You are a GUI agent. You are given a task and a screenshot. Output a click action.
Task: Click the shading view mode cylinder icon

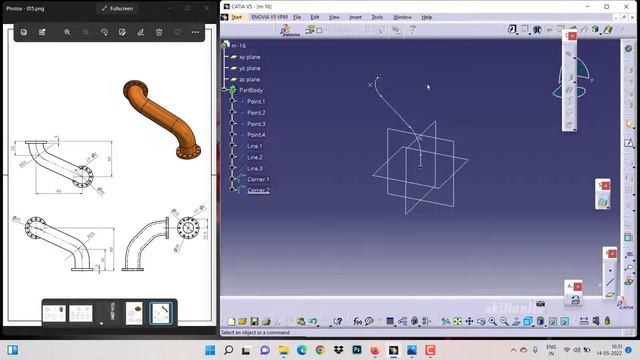point(540,322)
